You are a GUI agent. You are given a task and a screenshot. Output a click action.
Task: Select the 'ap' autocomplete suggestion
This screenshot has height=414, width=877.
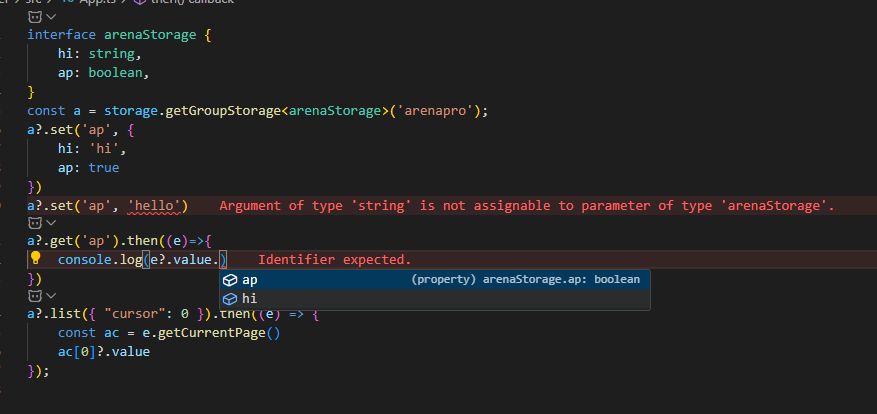coord(250,280)
